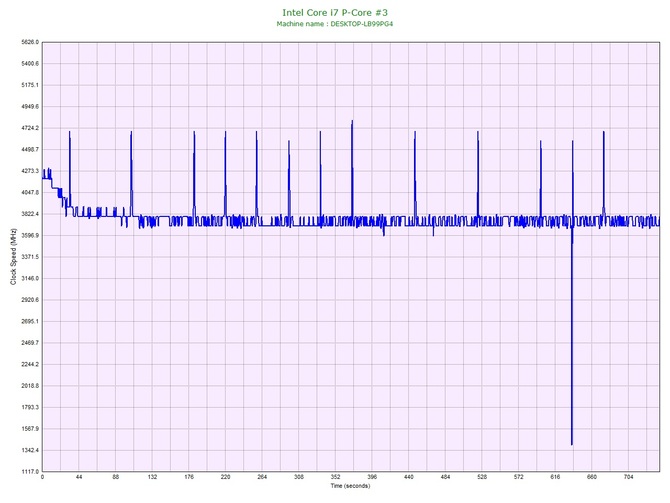670x503 pixels.
Task: Click the 0 tick on the time axis
Action: pyautogui.click(x=42, y=478)
